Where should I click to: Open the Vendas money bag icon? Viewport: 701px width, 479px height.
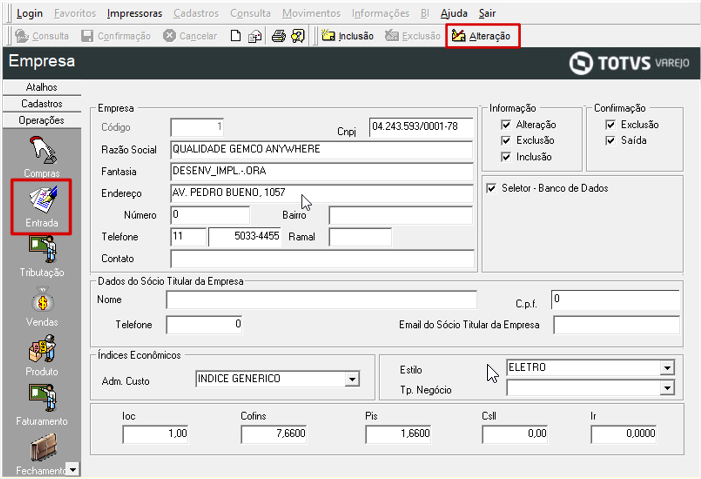pos(42,299)
